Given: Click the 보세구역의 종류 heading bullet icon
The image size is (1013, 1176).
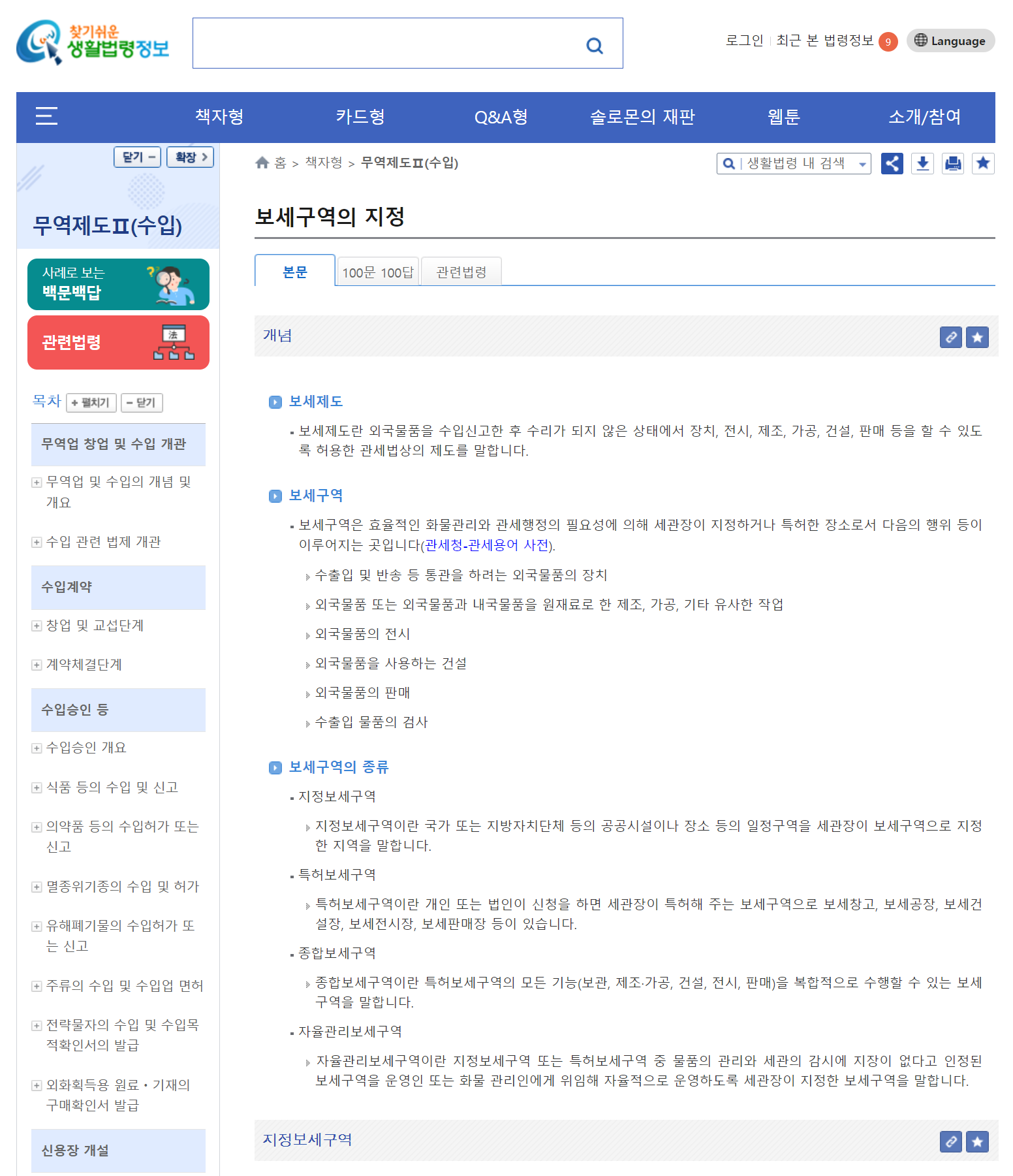Looking at the screenshot, I should 275,768.
